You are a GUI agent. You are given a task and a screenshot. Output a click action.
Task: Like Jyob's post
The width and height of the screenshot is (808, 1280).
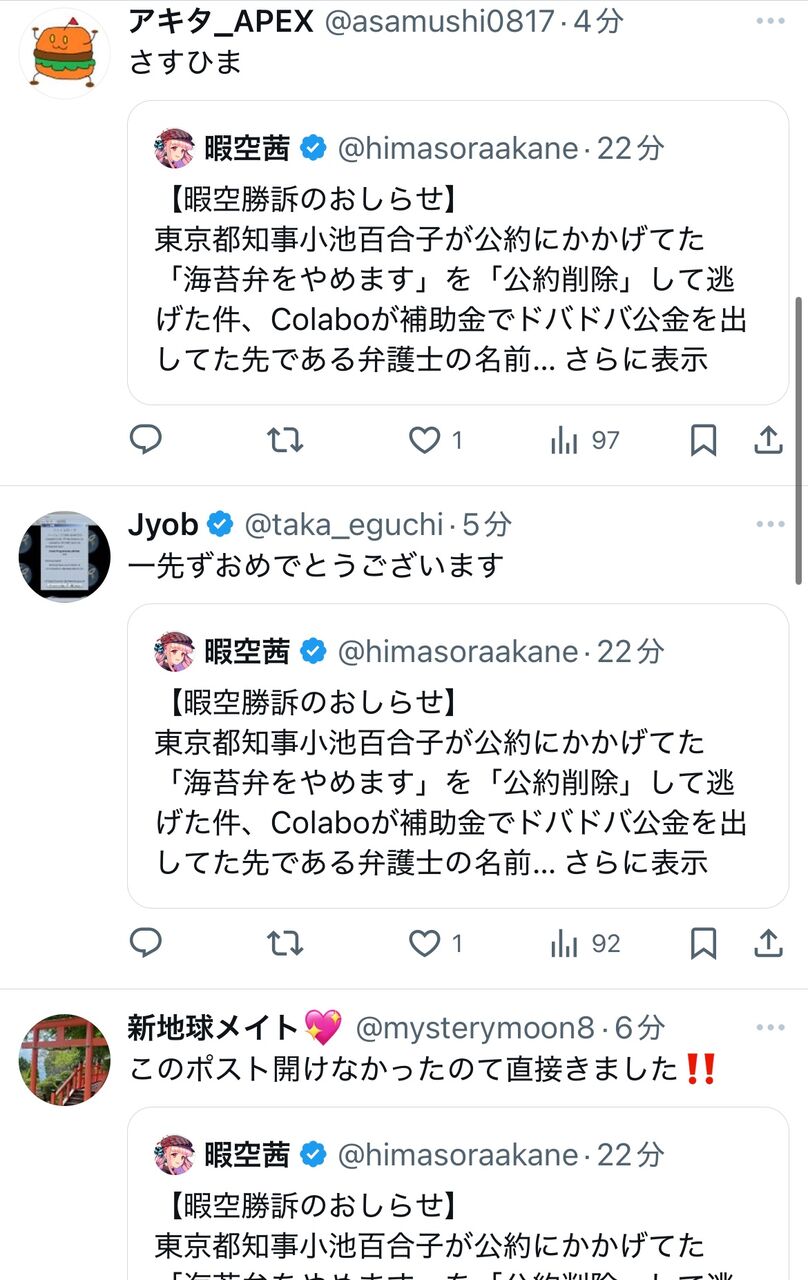[425, 943]
